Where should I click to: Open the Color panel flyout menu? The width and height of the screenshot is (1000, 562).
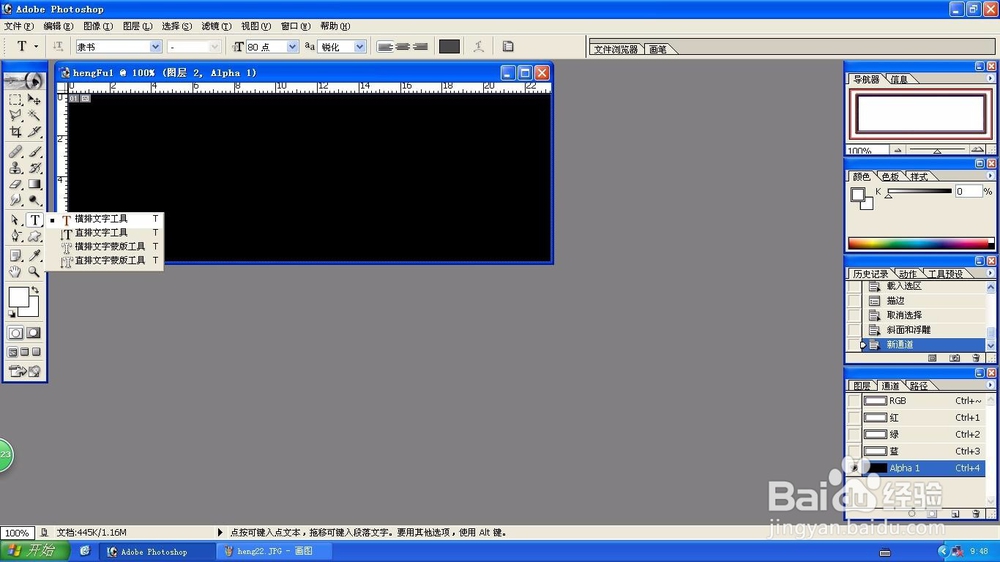pos(990,176)
